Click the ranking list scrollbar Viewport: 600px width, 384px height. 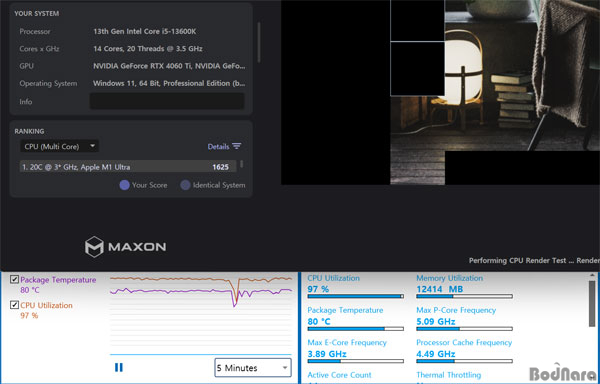pyautogui.click(x=241, y=164)
